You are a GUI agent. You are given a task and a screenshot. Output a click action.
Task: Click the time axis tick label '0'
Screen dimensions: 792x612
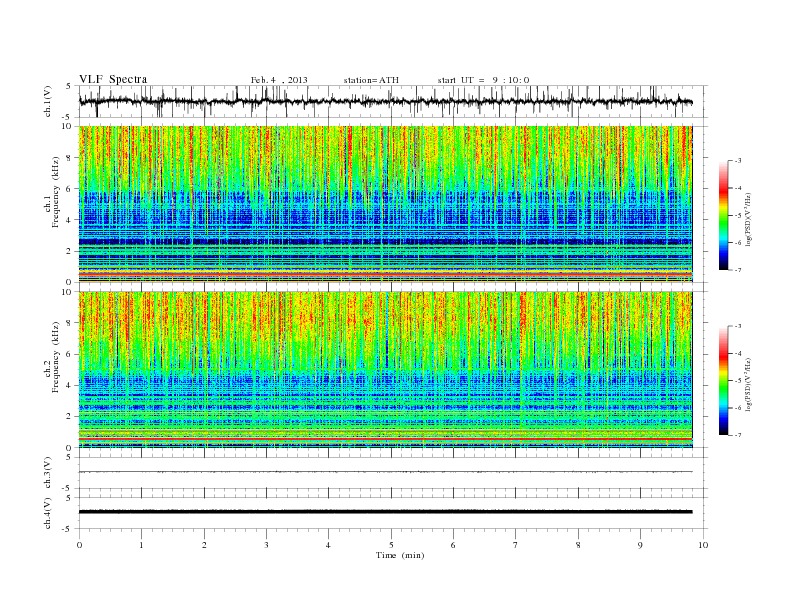point(79,545)
